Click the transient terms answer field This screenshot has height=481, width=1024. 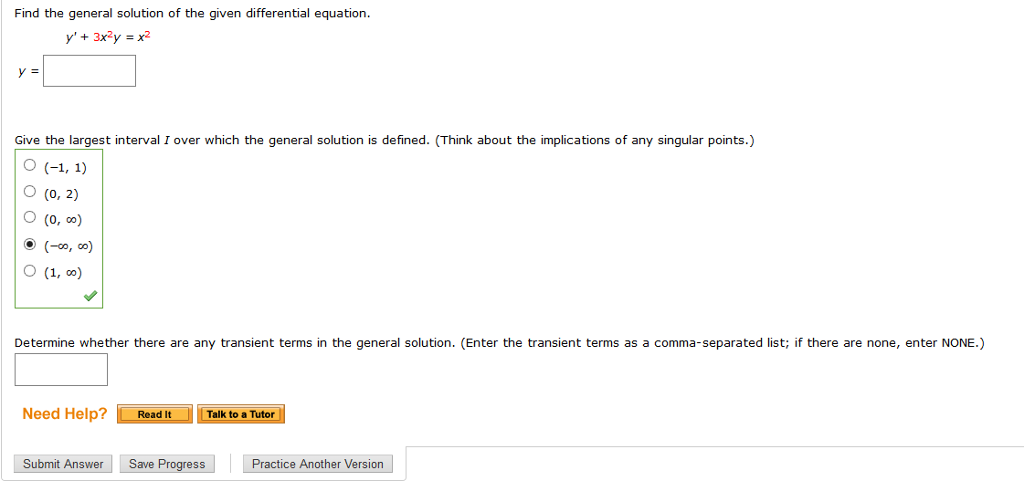[x=61, y=369]
